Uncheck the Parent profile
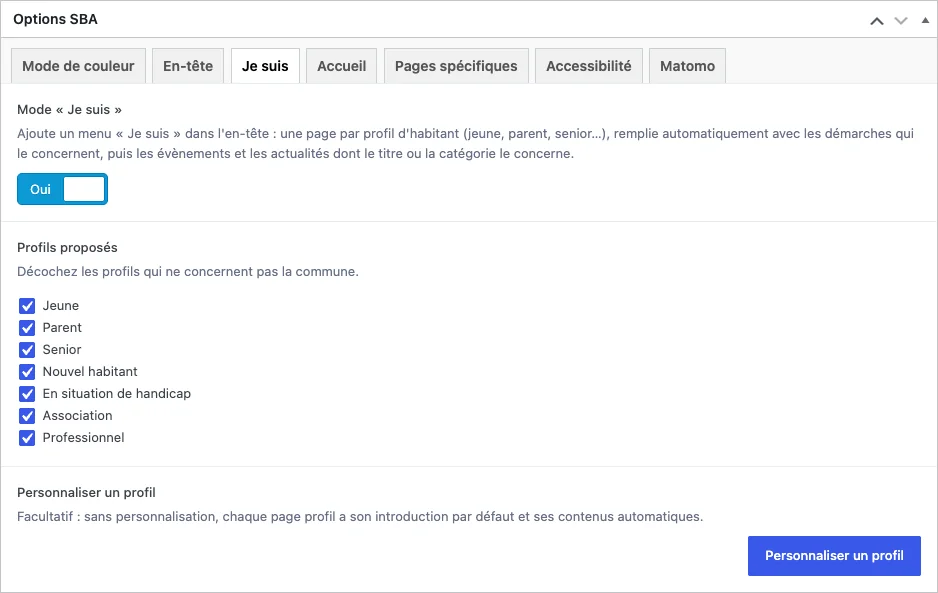 tap(27, 328)
